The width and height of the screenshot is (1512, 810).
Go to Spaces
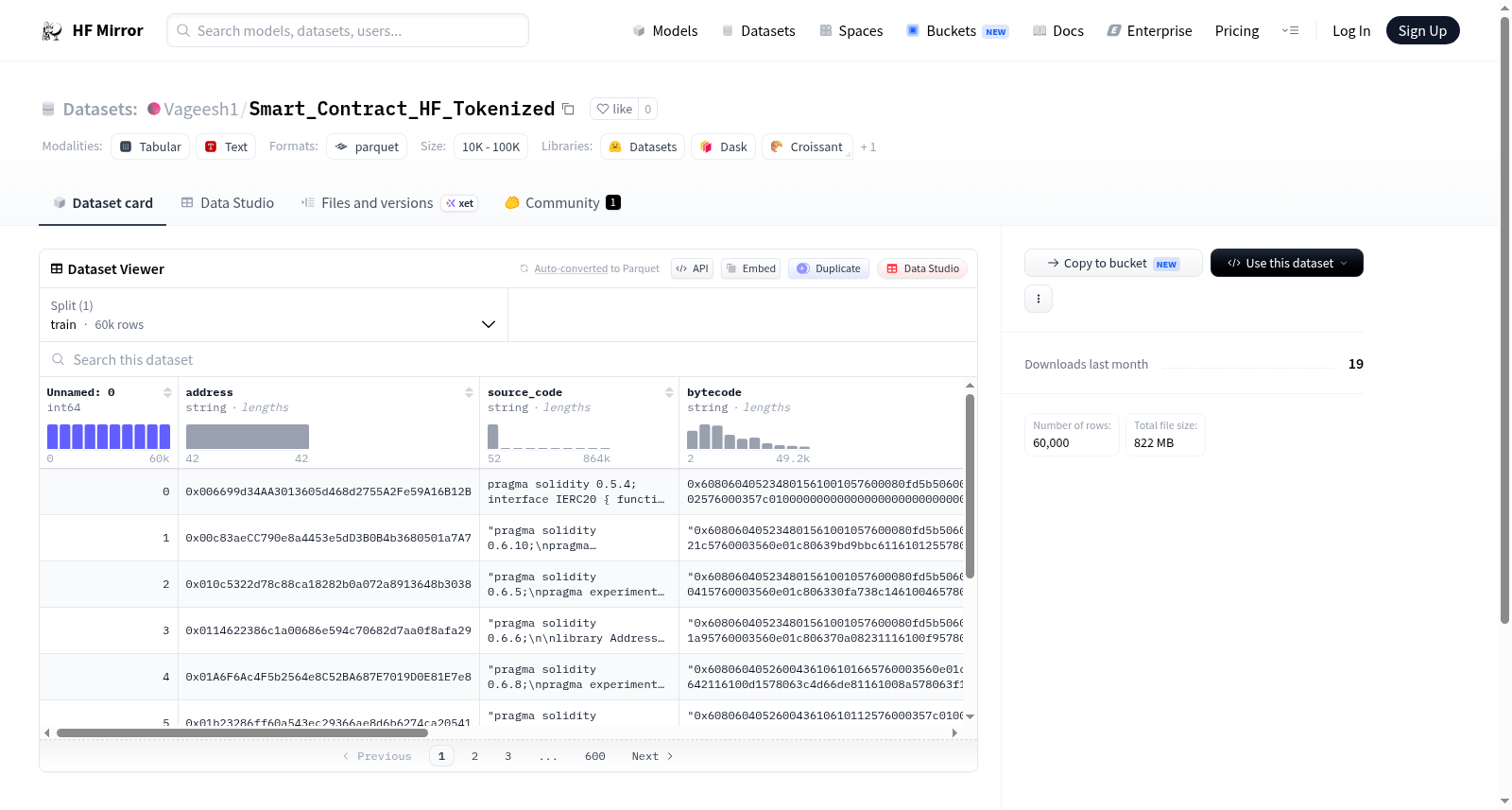851,31
